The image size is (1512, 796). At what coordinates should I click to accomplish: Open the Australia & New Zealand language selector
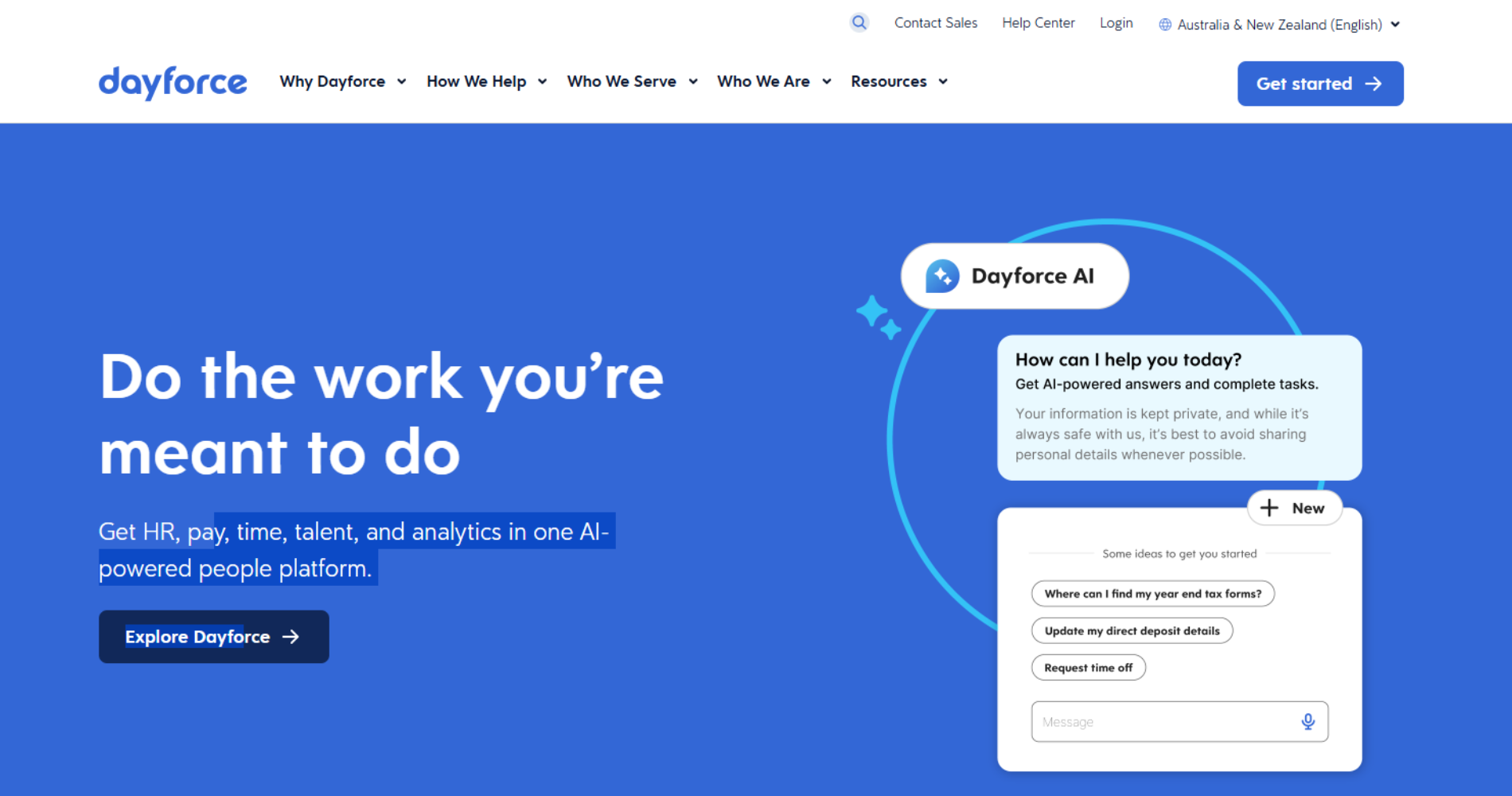tap(1280, 24)
